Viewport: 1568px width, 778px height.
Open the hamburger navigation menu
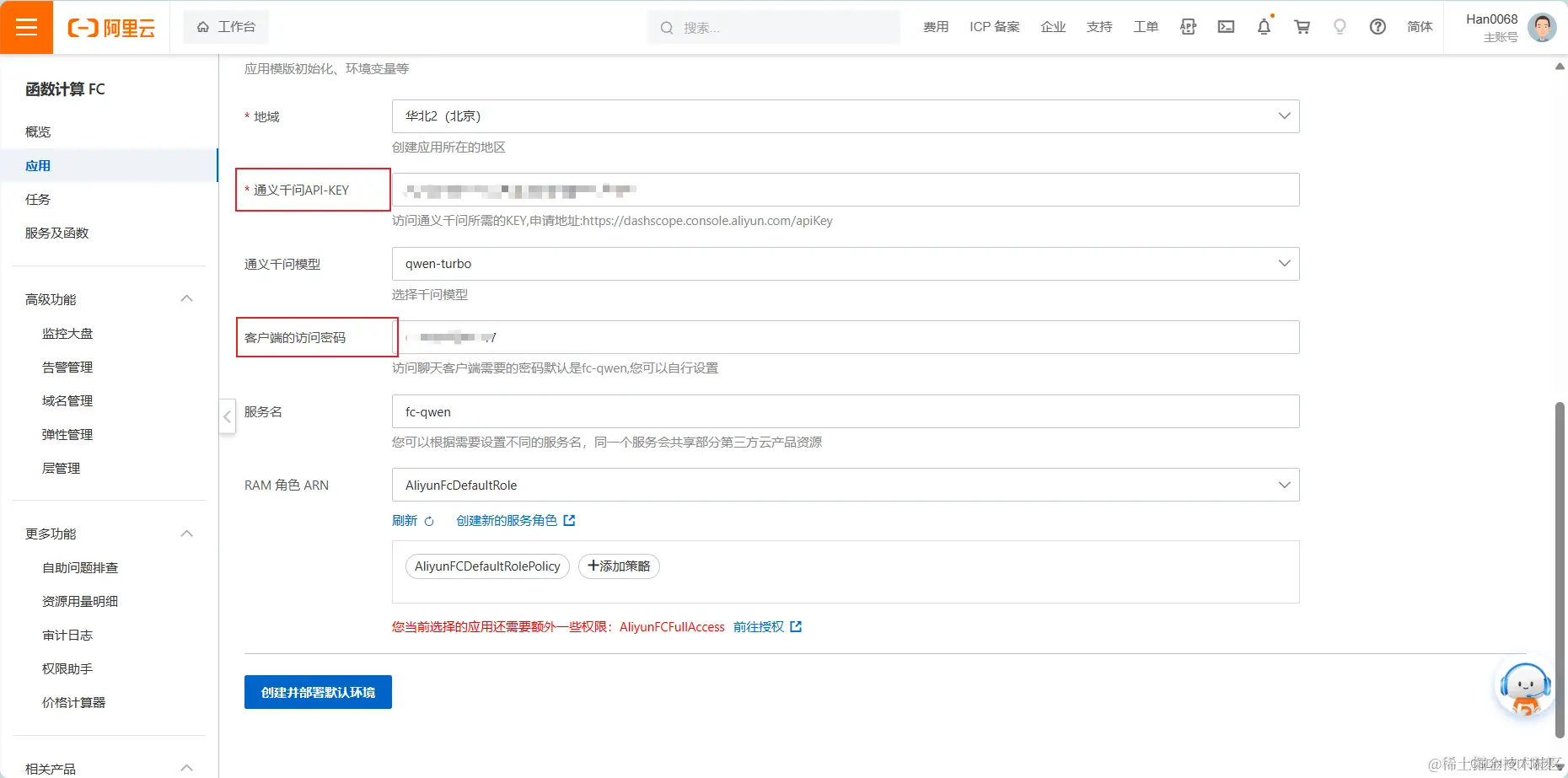point(26,27)
